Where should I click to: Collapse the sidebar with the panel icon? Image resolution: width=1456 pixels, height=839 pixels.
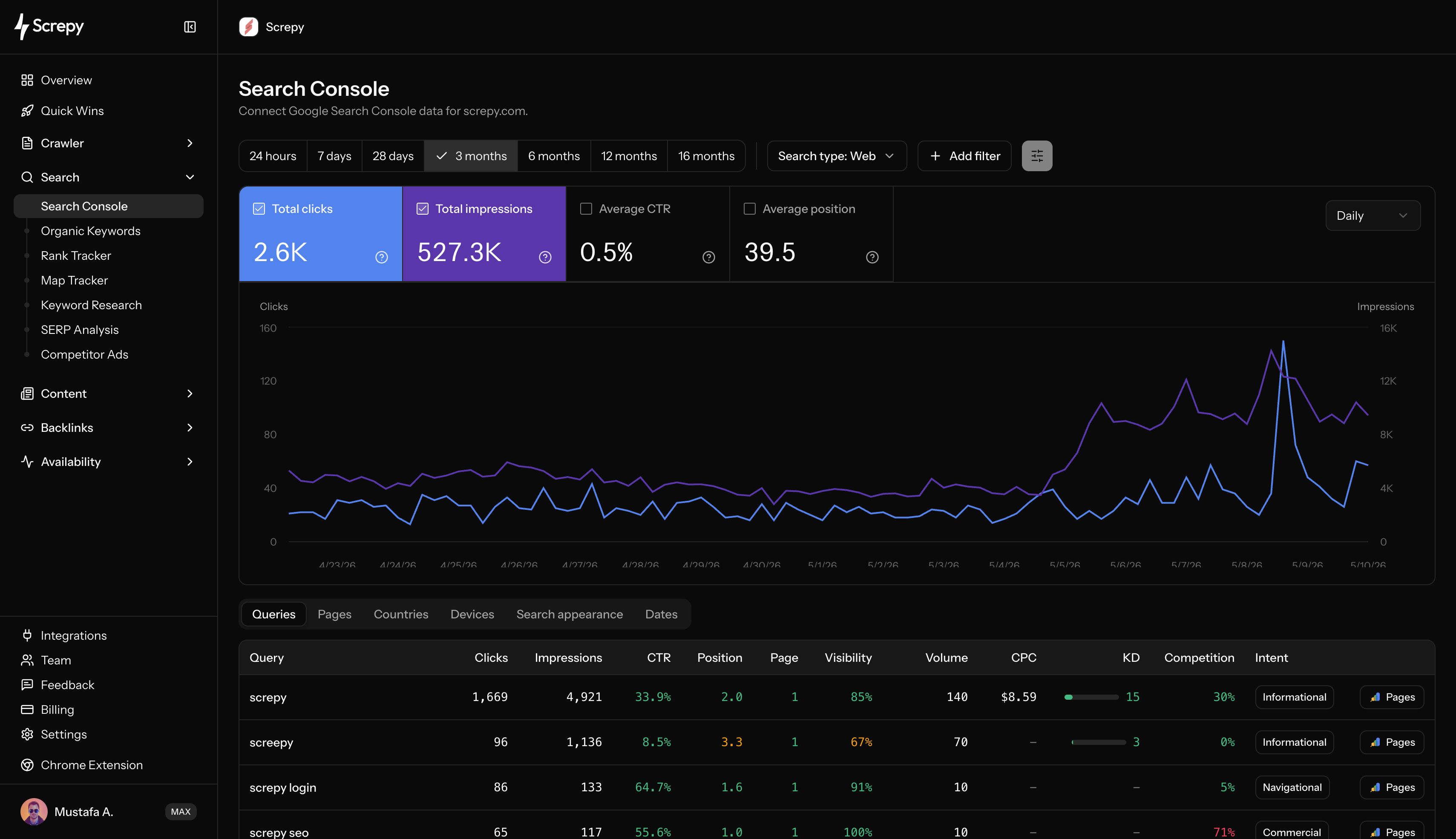(x=190, y=27)
